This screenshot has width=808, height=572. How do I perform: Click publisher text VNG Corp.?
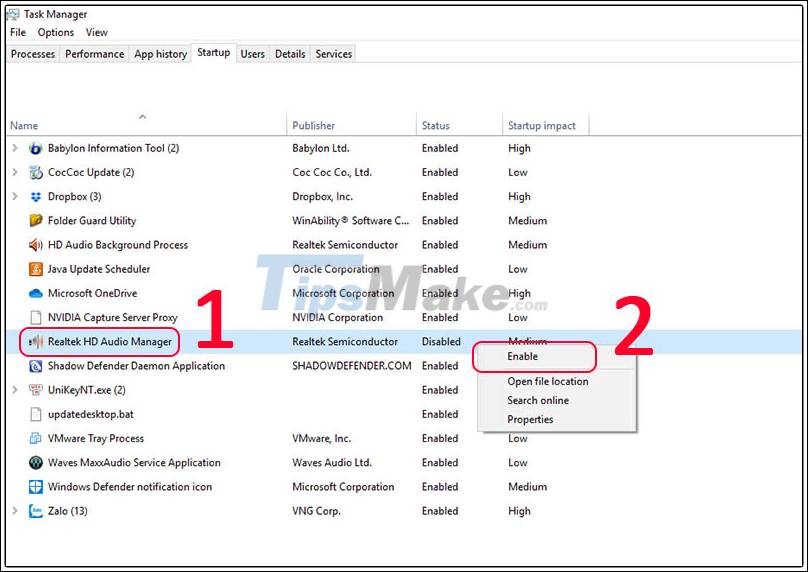pos(316,511)
